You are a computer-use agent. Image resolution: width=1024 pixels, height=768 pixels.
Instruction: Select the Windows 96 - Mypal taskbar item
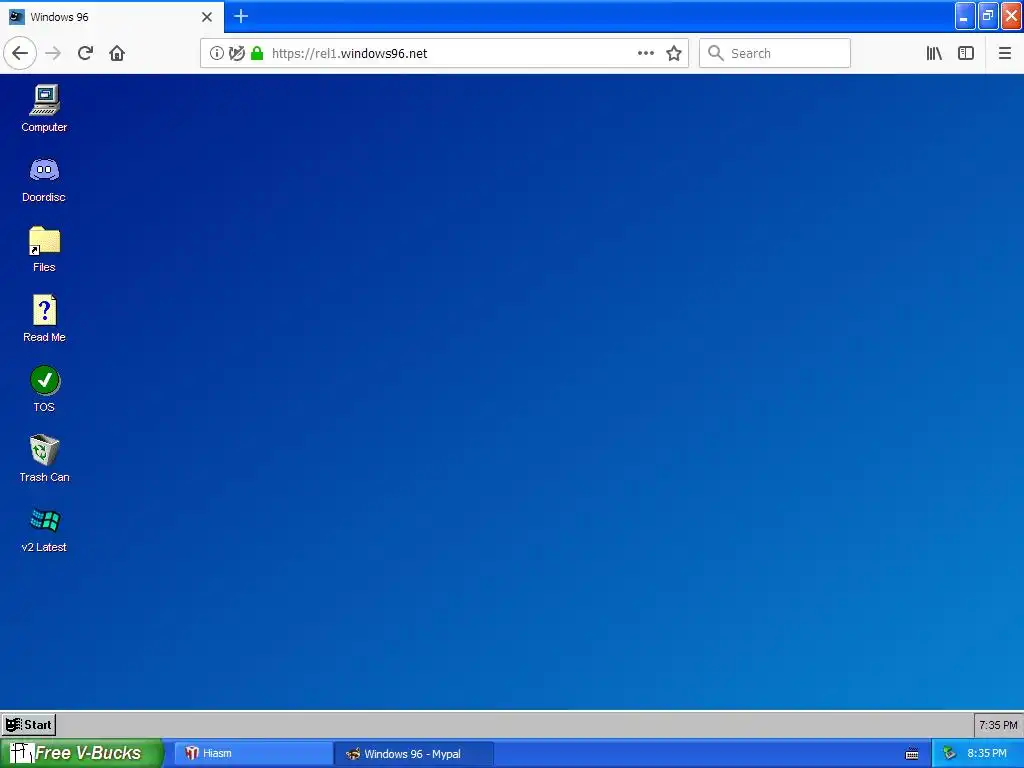[x=413, y=754]
